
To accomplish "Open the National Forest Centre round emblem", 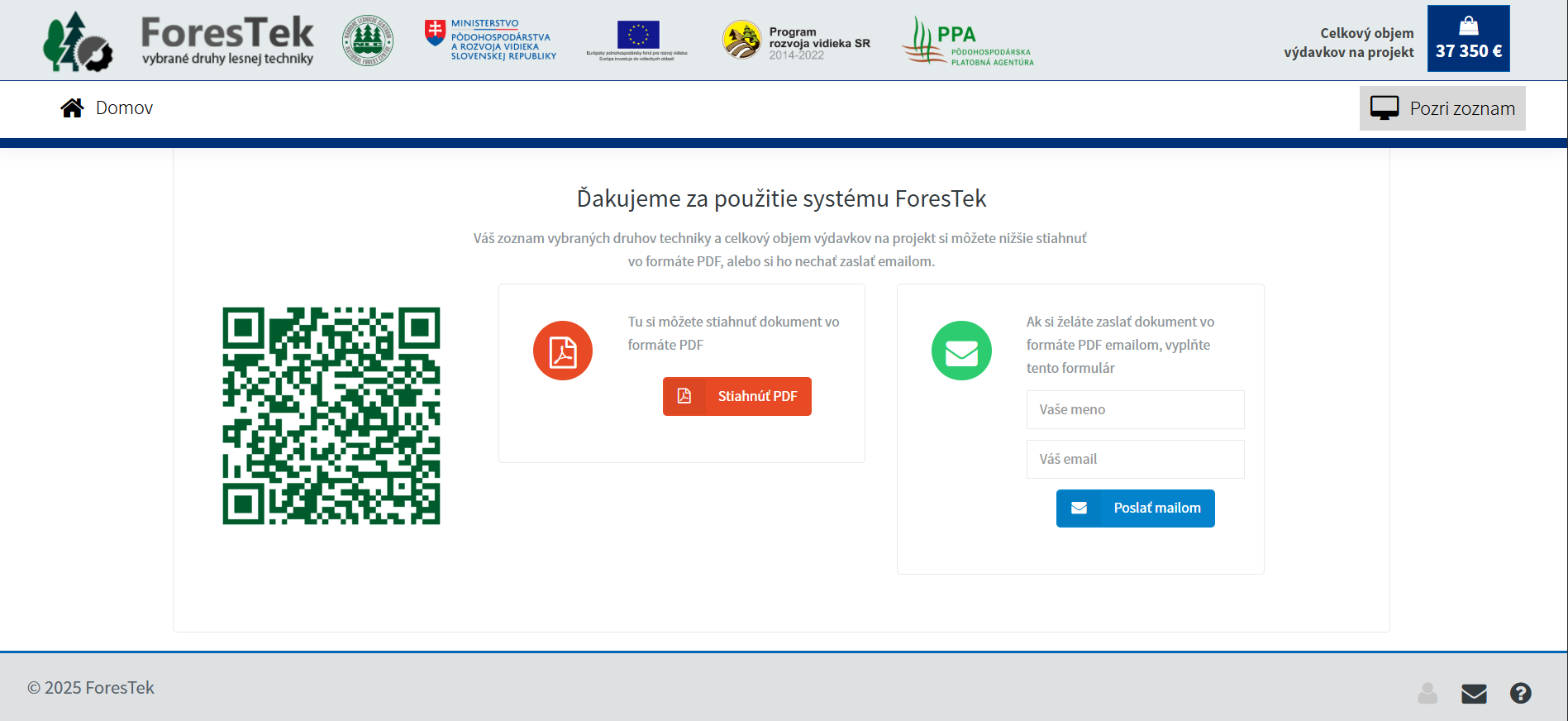I will point(368,40).
